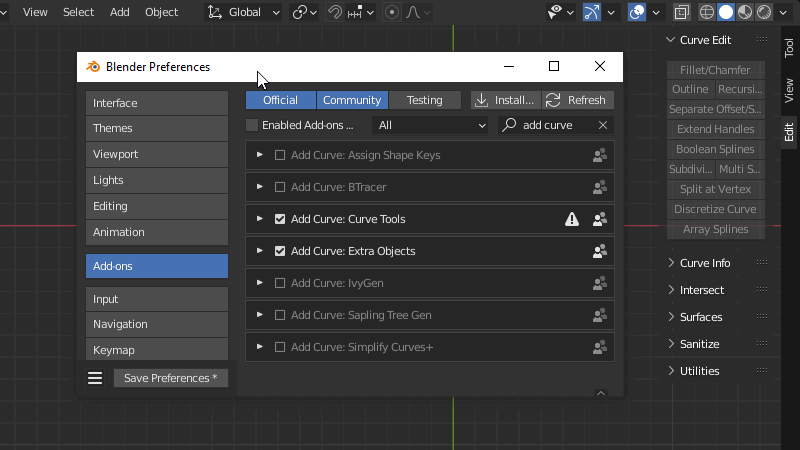The image size is (800, 450).
Task: Clear the add-on search text
Action: (603, 125)
